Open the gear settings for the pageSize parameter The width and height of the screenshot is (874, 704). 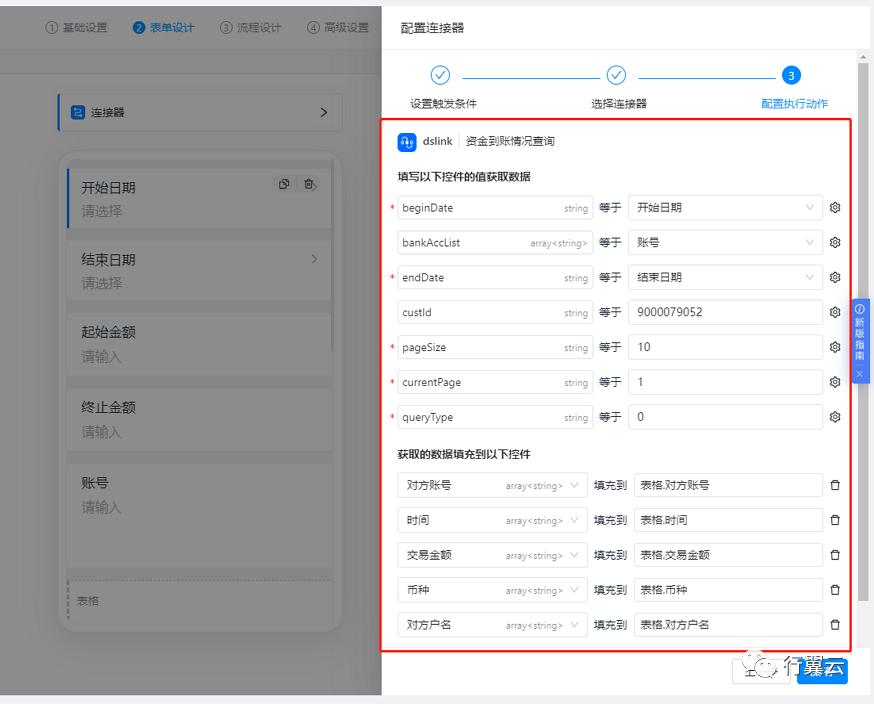click(835, 347)
